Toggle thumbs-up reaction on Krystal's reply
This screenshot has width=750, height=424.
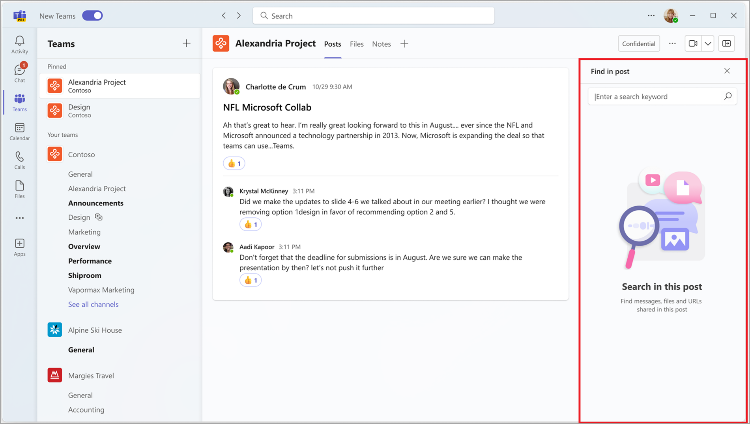[250, 224]
